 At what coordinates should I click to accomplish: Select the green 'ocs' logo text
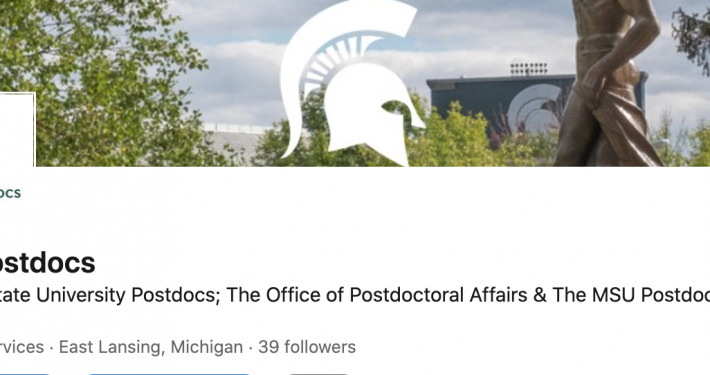click(10, 193)
